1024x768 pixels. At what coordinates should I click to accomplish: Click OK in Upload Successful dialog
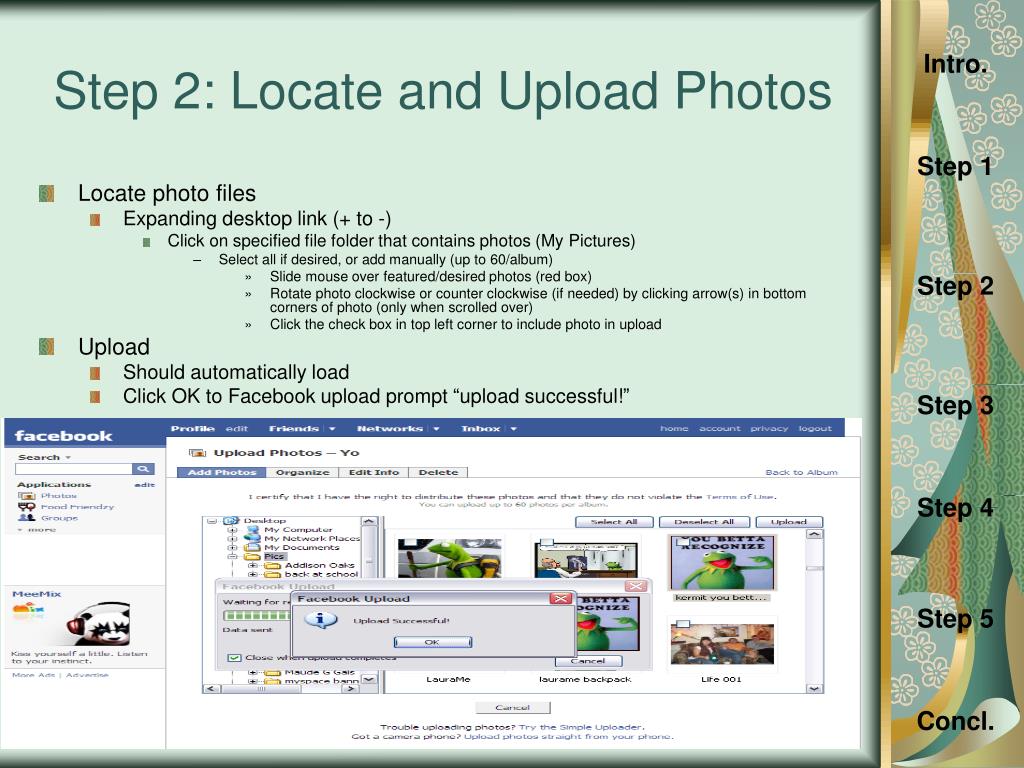coord(432,643)
